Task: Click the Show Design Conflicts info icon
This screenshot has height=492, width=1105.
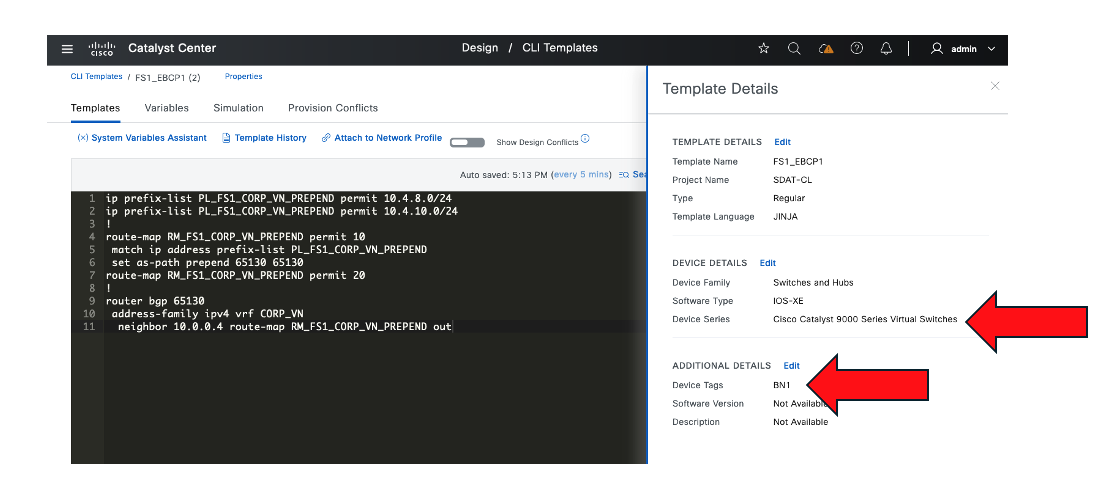Action: click(585, 139)
